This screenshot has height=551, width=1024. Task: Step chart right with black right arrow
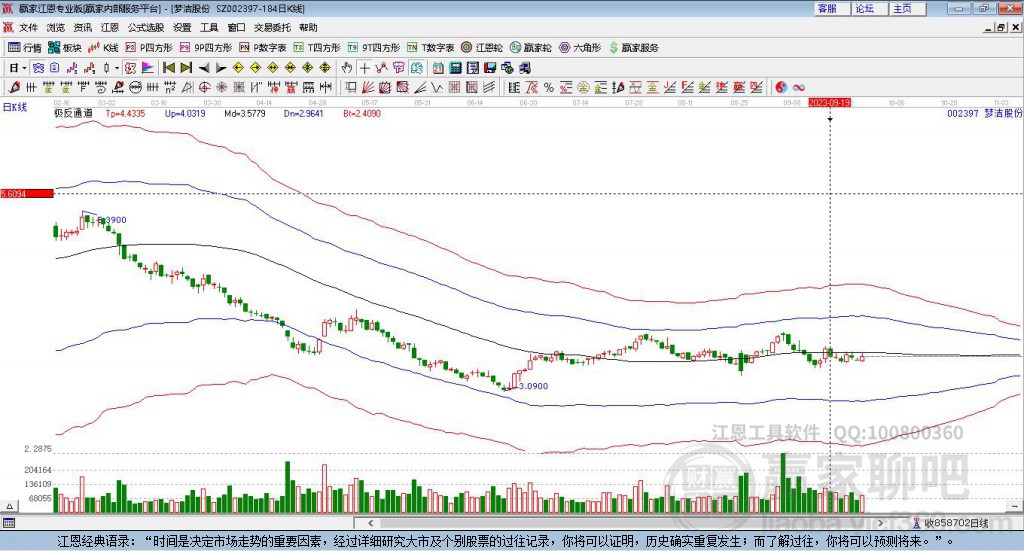(221, 68)
